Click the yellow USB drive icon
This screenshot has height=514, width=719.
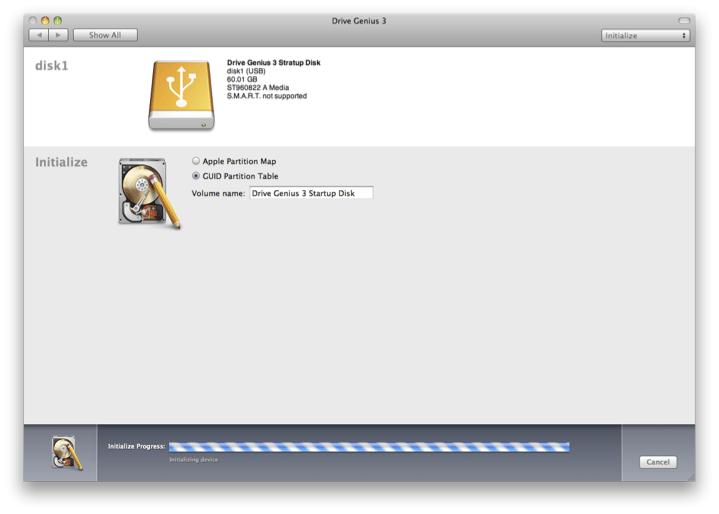tap(181, 95)
